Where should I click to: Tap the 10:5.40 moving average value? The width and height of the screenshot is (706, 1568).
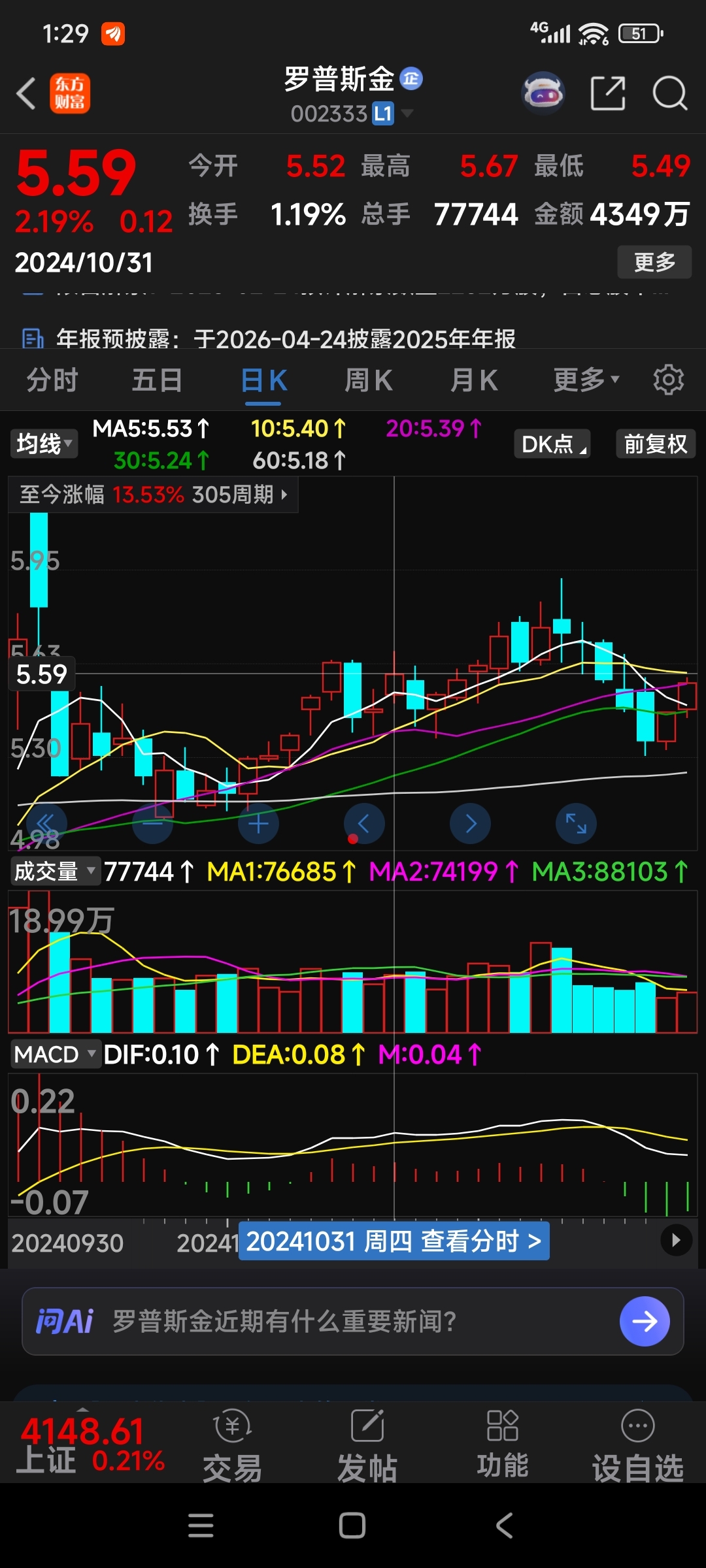point(299,429)
